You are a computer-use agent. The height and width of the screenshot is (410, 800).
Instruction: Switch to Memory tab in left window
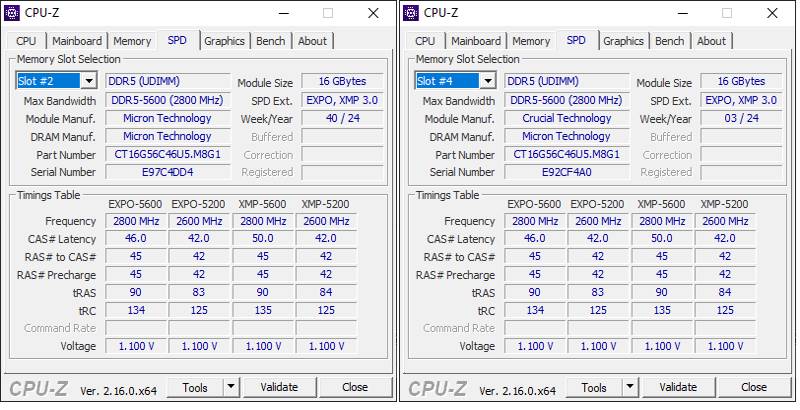tap(132, 41)
